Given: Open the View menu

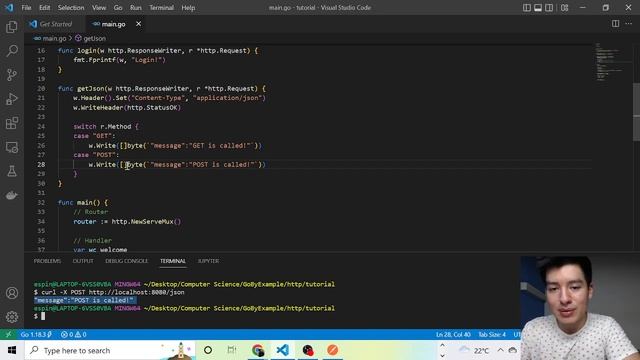Looking at the screenshot, I should pyautogui.click(x=99, y=8).
